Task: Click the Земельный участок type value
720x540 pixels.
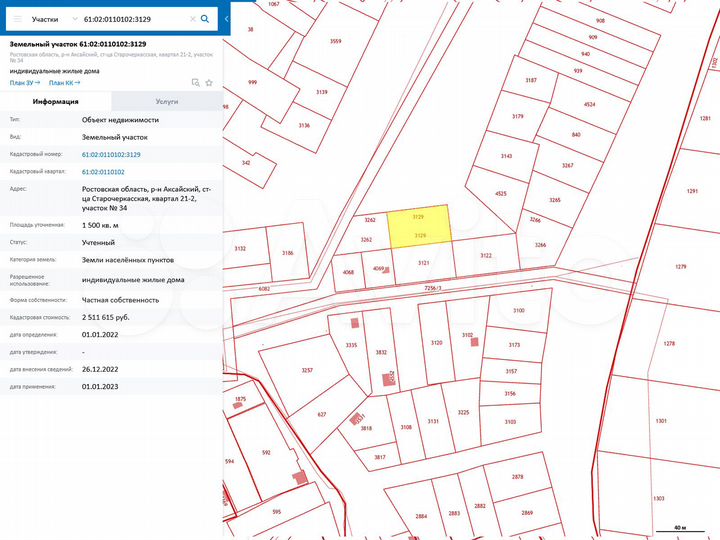Action: [x=115, y=137]
